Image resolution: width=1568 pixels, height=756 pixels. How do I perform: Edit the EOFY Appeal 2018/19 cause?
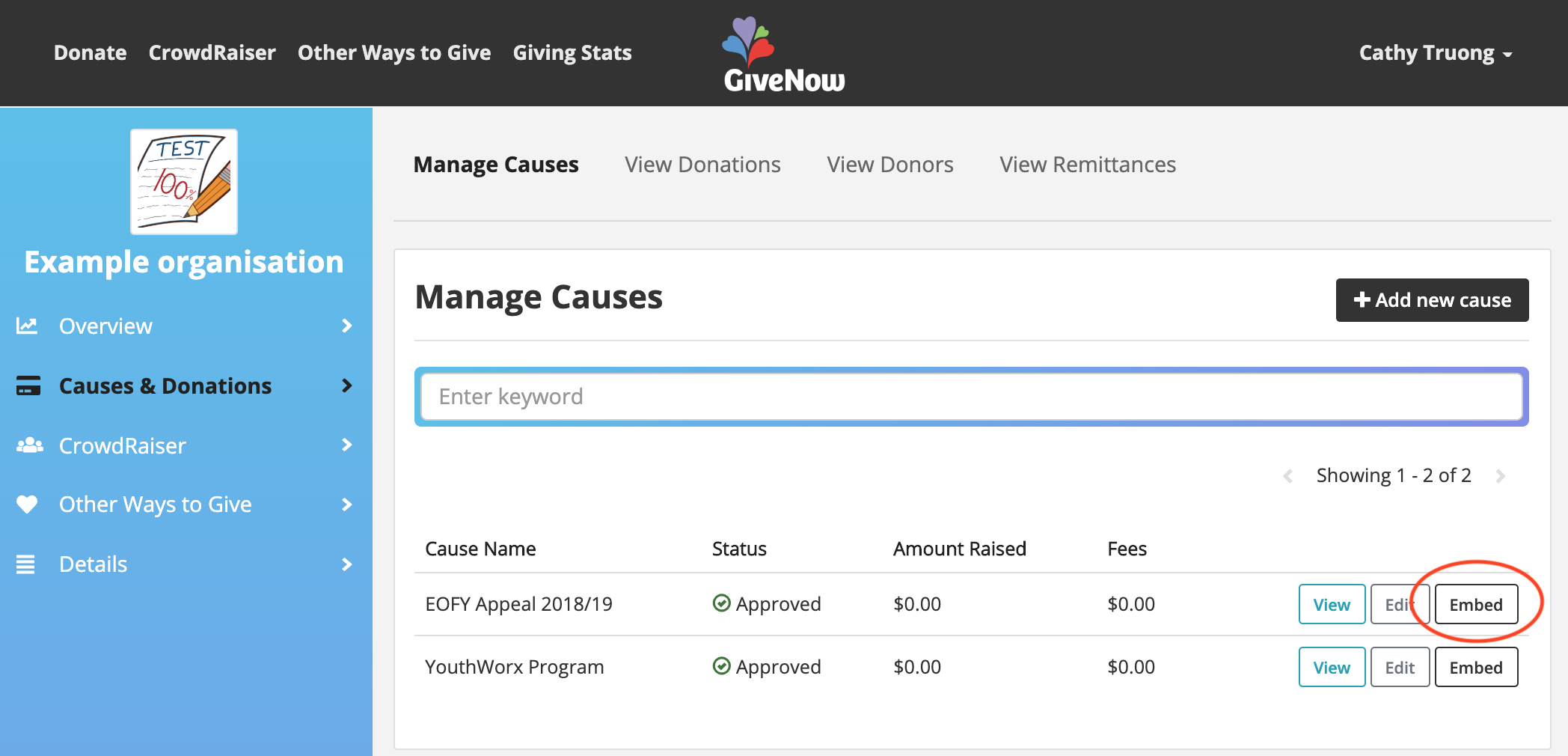(1400, 604)
